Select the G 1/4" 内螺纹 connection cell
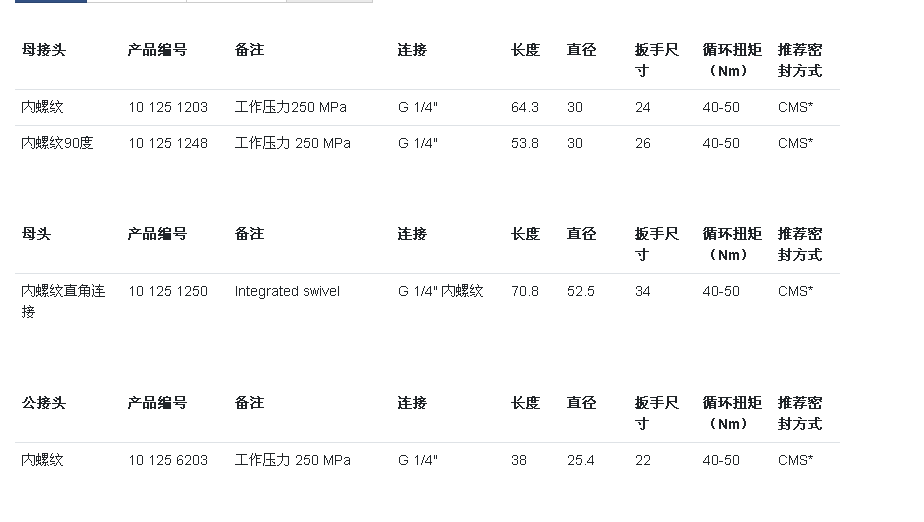Viewport: 924px width, 522px height. 440,291
